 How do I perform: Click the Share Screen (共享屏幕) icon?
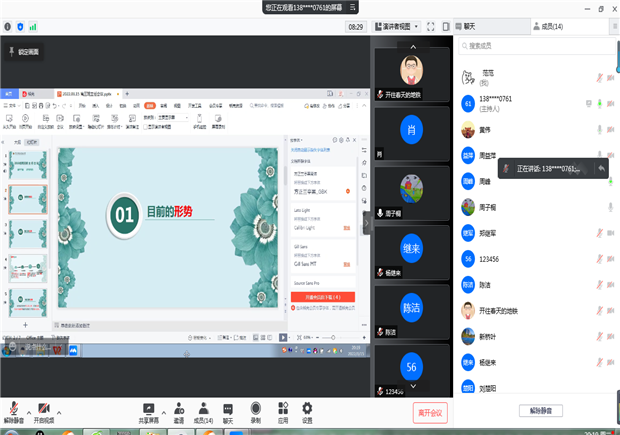[x=149, y=411]
